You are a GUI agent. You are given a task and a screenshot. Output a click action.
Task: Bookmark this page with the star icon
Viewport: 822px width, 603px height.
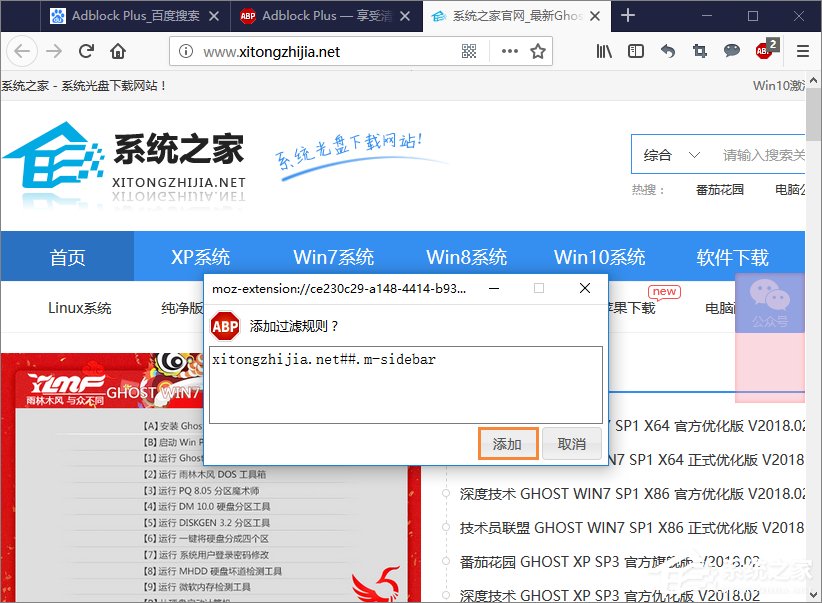click(x=536, y=50)
